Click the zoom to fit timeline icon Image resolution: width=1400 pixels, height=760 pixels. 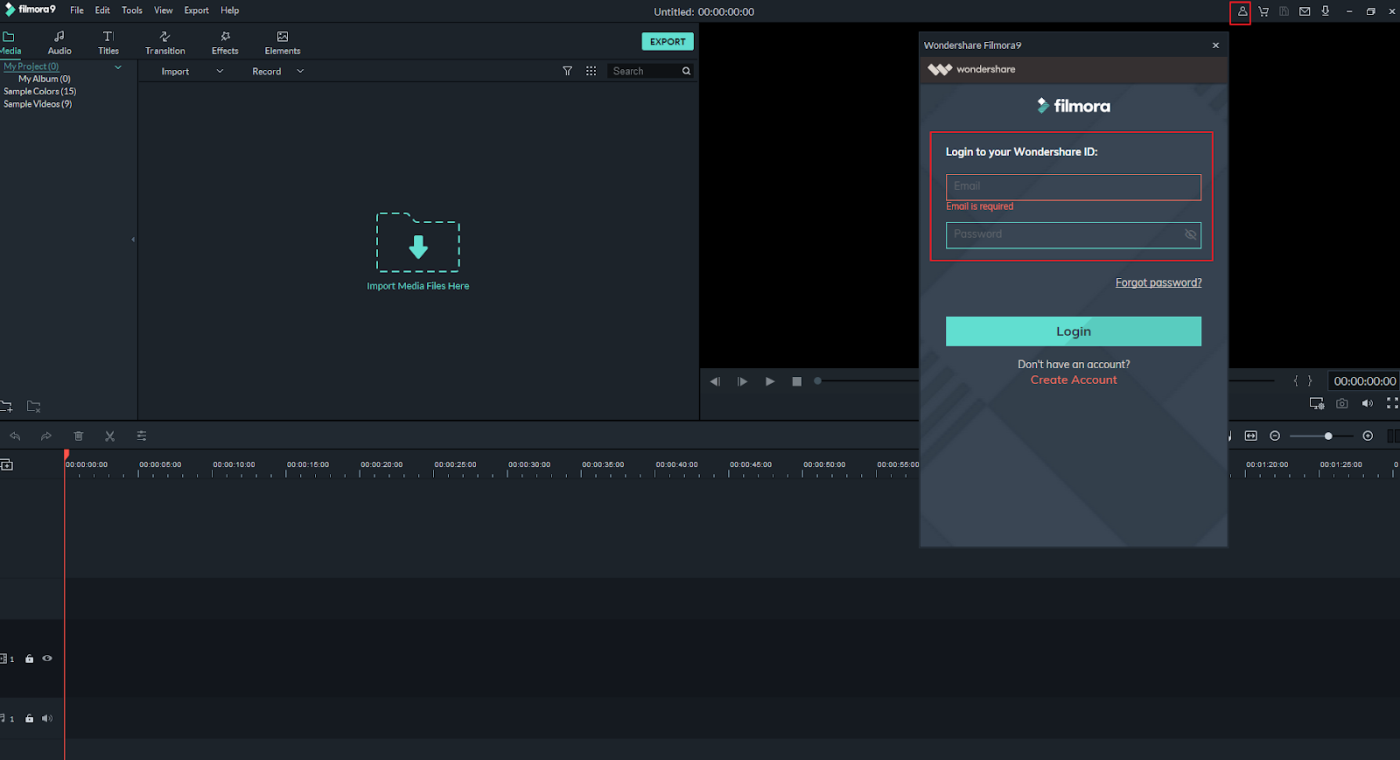(1251, 436)
